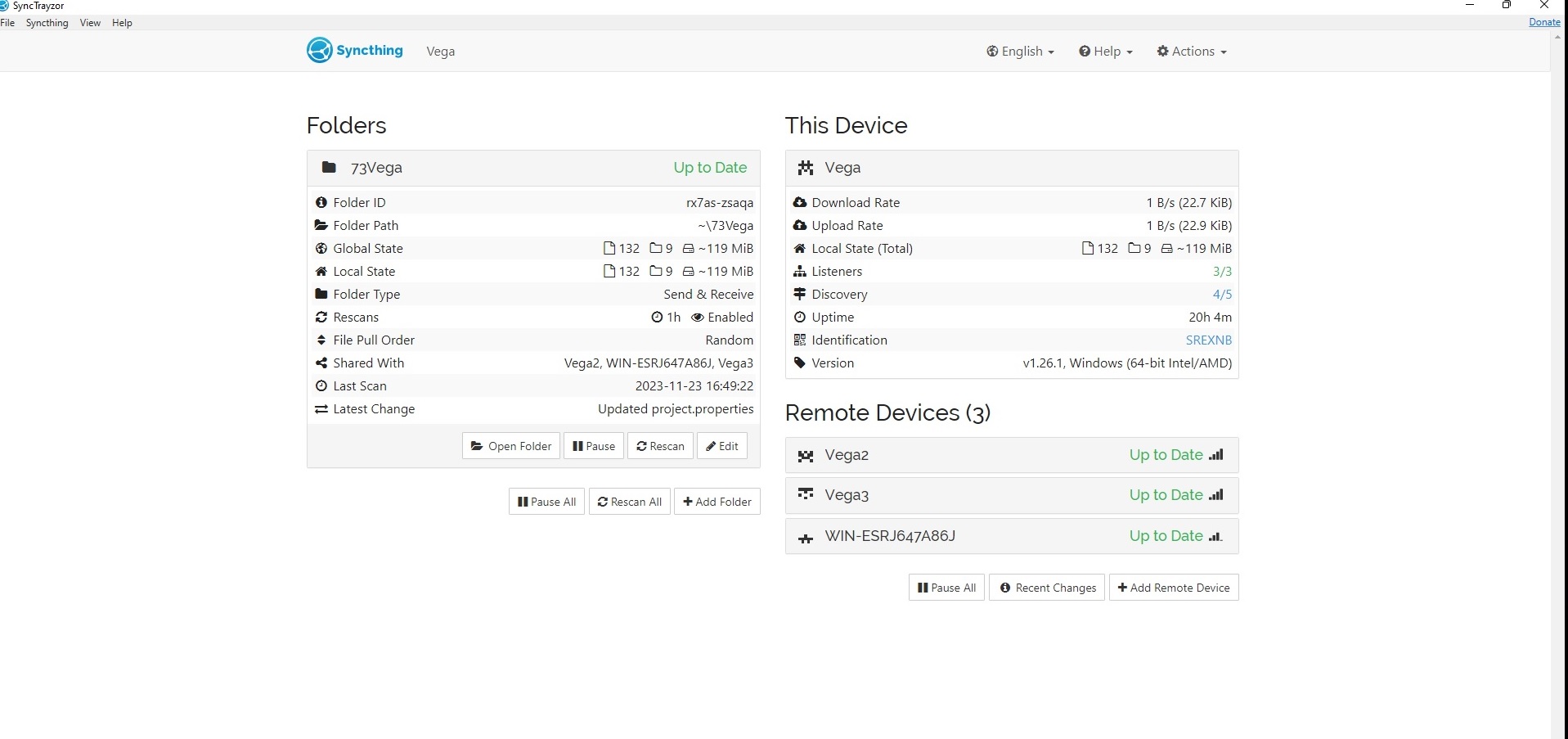Click the share icon next to Shared With
Image resolution: width=1568 pixels, height=739 pixels.
(321, 363)
